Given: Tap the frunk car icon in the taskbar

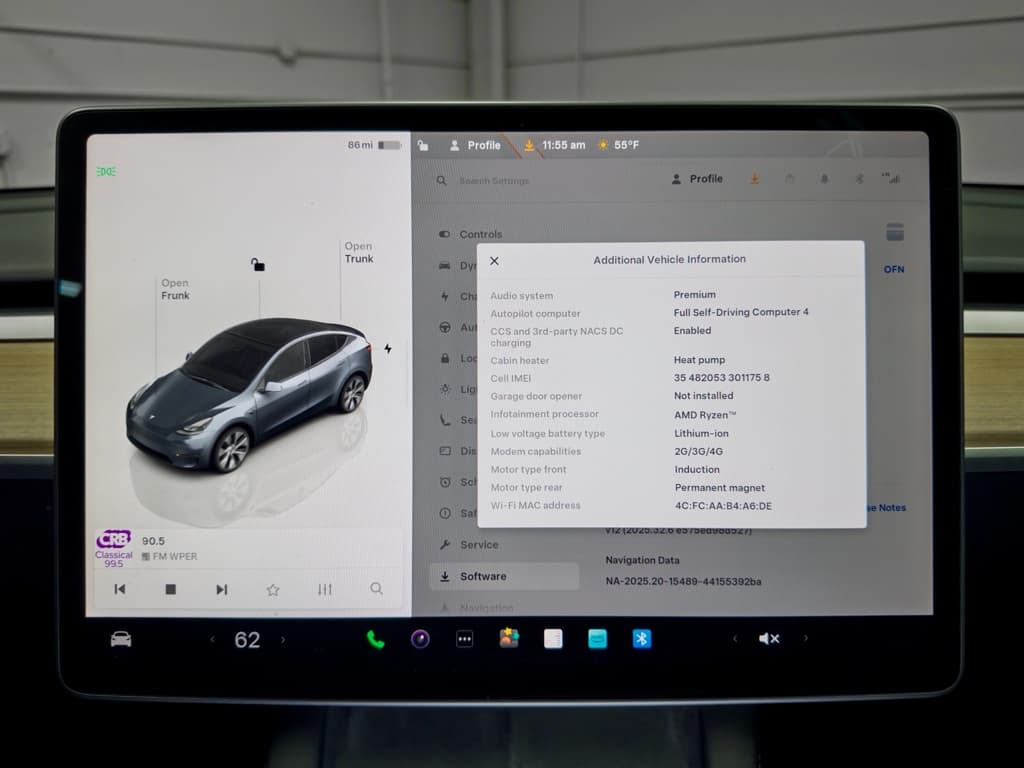Looking at the screenshot, I should 119,640.
